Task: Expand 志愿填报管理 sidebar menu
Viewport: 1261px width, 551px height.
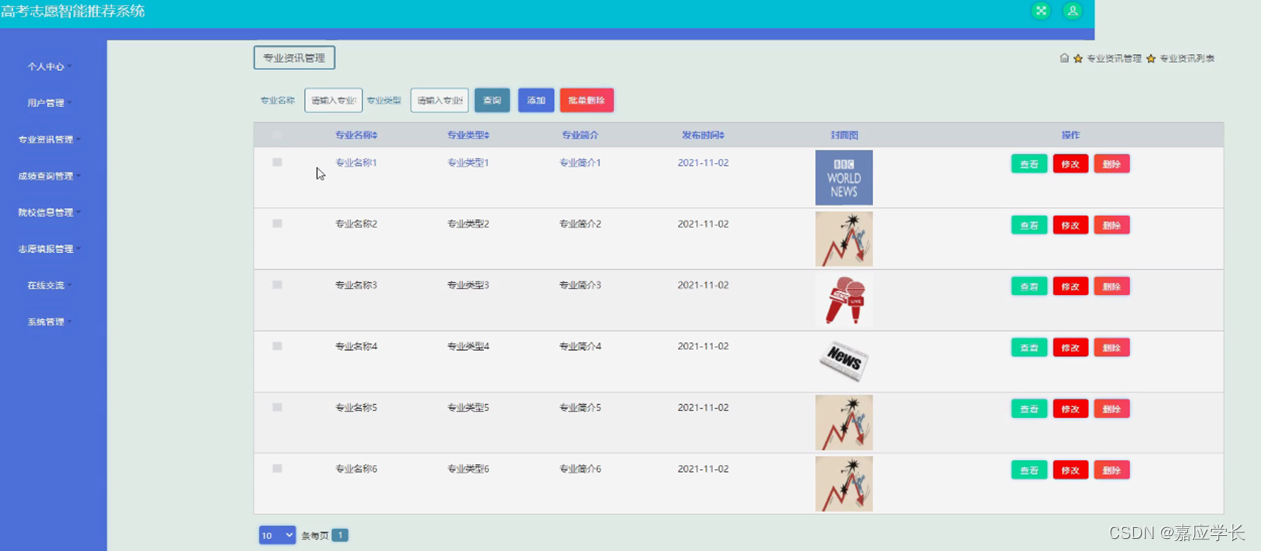Action: tap(50, 249)
